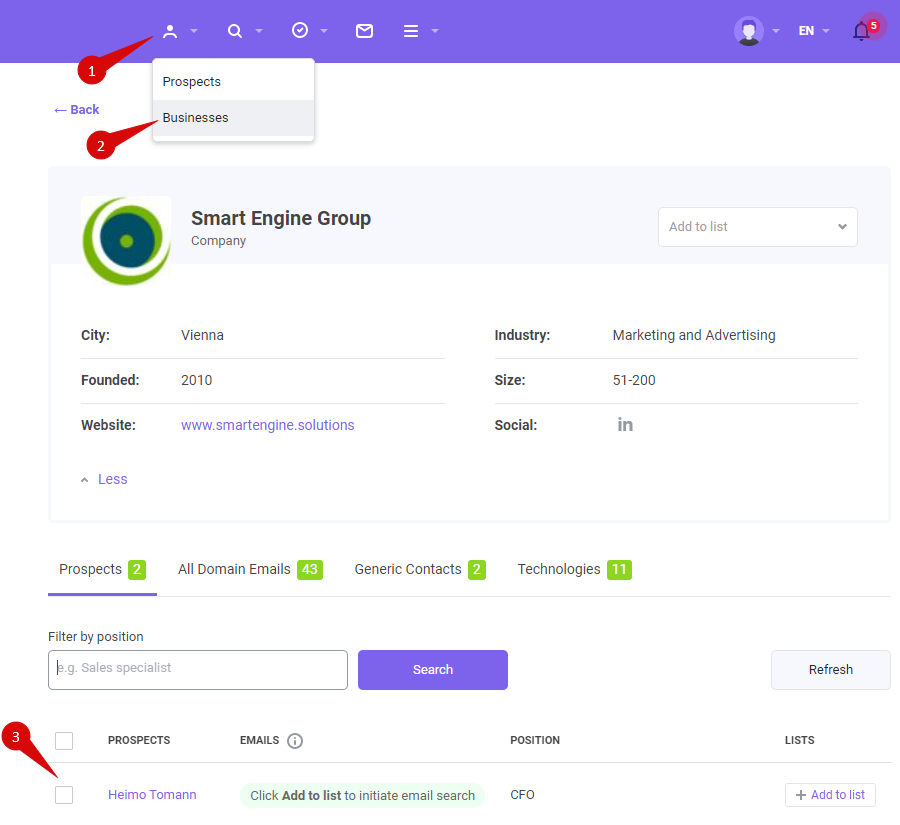900x825 pixels.
Task: Click the LinkedIn social icon
Action: tap(625, 425)
